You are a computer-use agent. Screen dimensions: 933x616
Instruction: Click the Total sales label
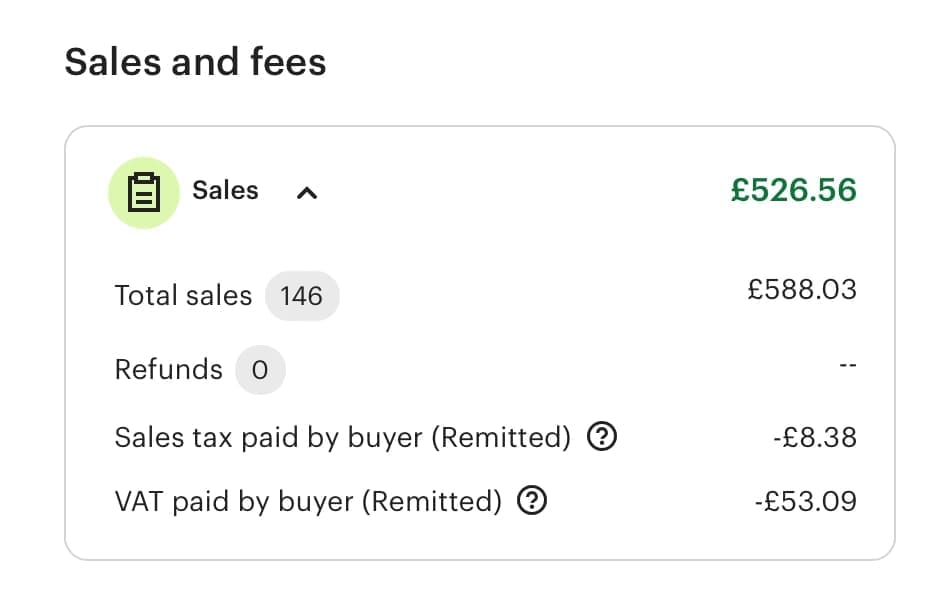(183, 296)
